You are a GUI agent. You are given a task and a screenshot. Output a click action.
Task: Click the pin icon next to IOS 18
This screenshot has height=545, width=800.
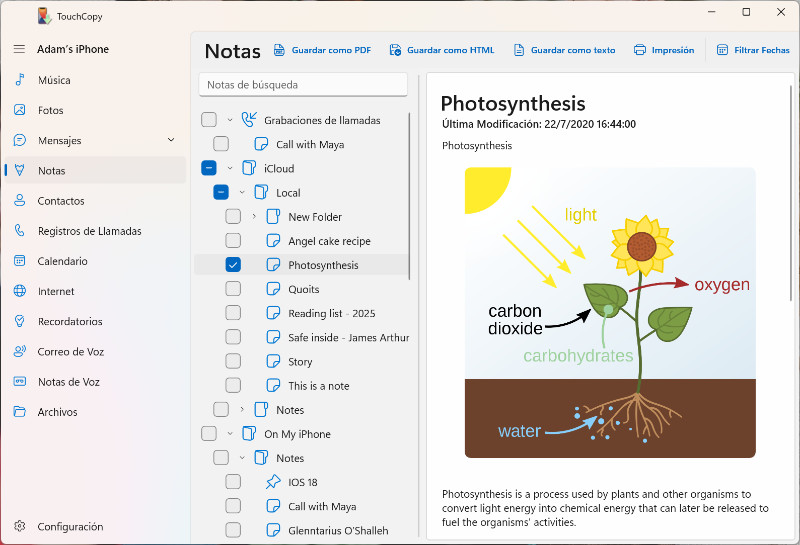tap(273, 482)
